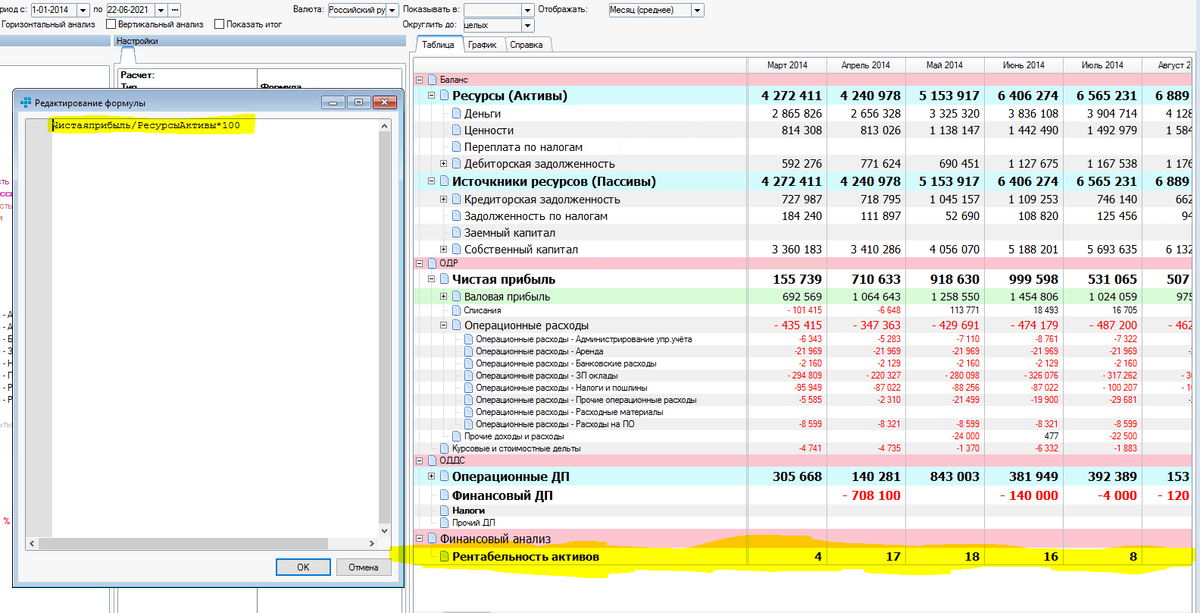Tick the Показать итог checkbox
Image resolution: width=1200 pixels, height=613 pixels.
click(x=219, y=24)
